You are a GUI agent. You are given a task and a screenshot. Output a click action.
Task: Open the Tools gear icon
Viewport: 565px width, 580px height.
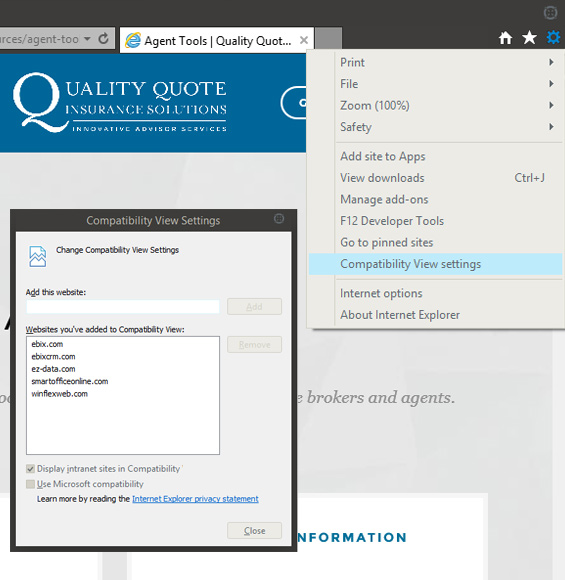[x=553, y=37]
